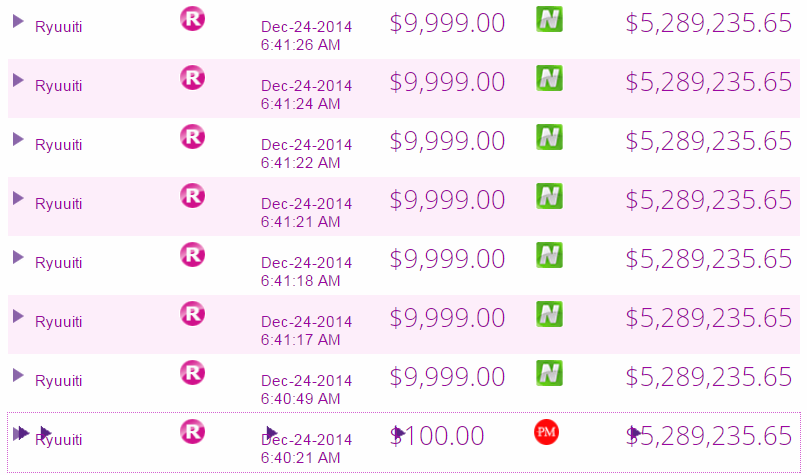Click the green N icon in 6:41:26 AM row
This screenshot has height=475, width=807.
549,19
